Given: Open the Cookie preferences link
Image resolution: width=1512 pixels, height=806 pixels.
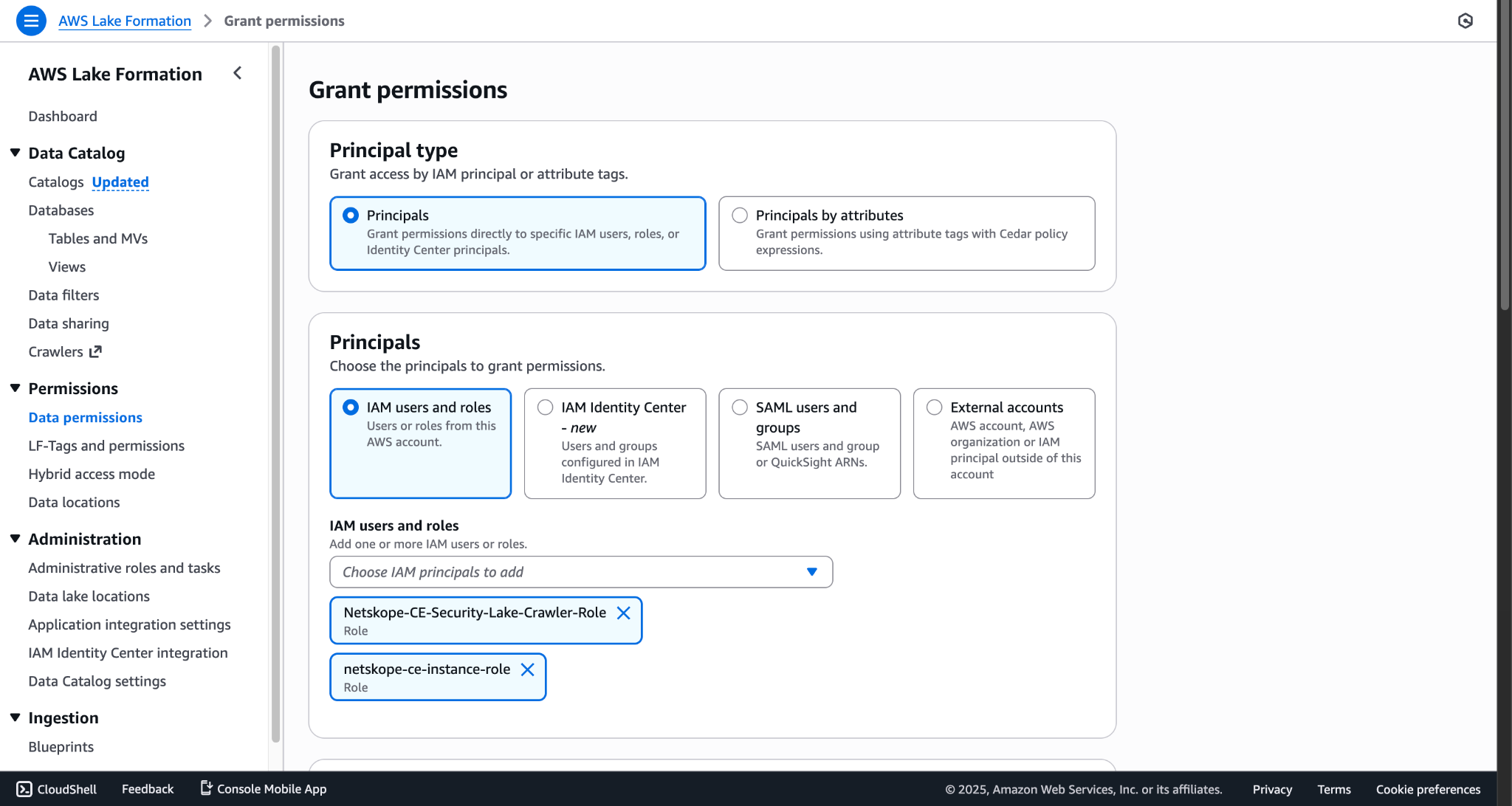Looking at the screenshot, I should click(x=1428, y=789).
